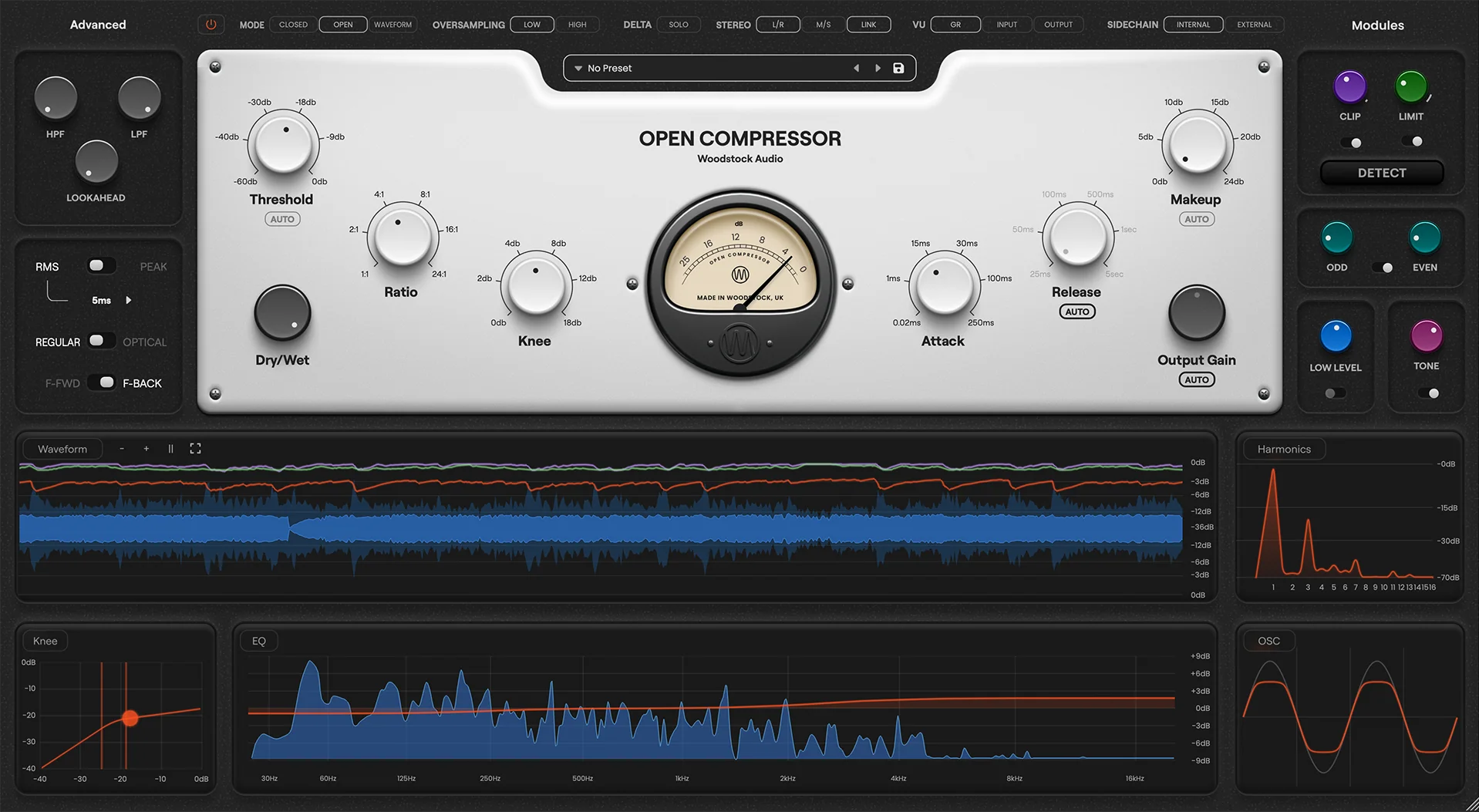The image size is (1479, 812).
Task: Click the next preset arrow
Action: [878, 68]
